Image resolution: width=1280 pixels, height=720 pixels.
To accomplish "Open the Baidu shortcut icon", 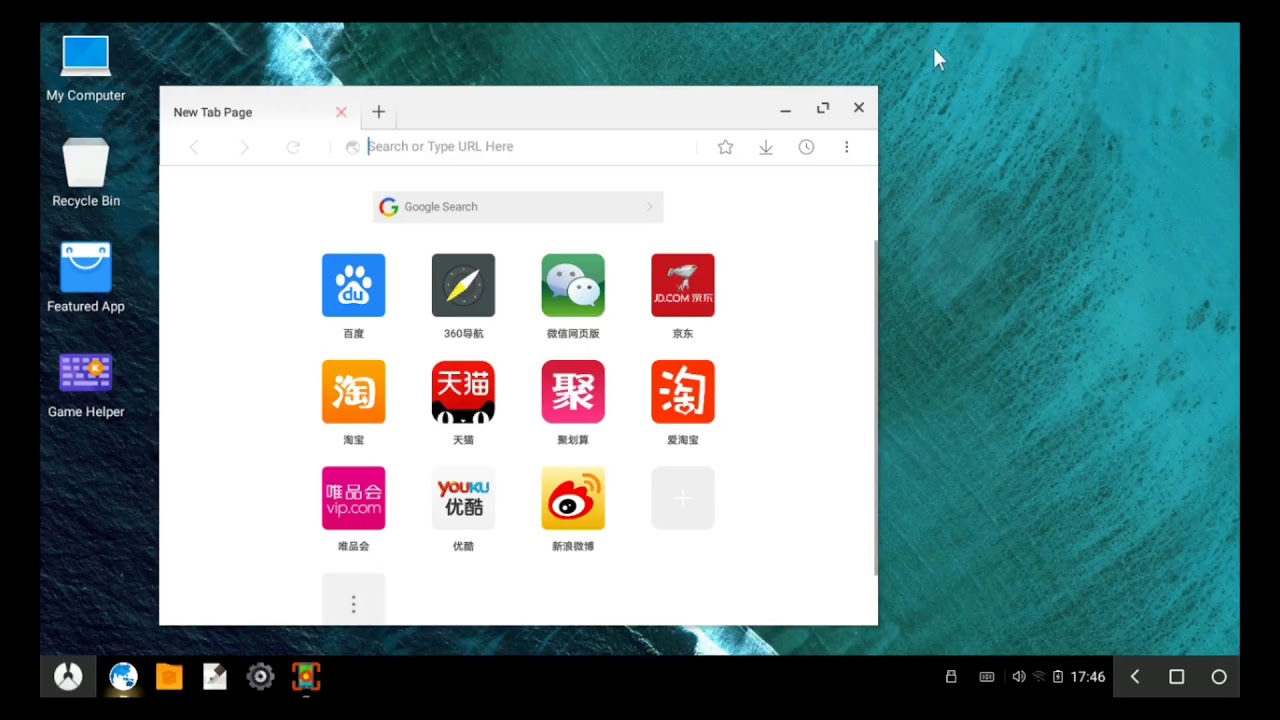I will (353, 285).
